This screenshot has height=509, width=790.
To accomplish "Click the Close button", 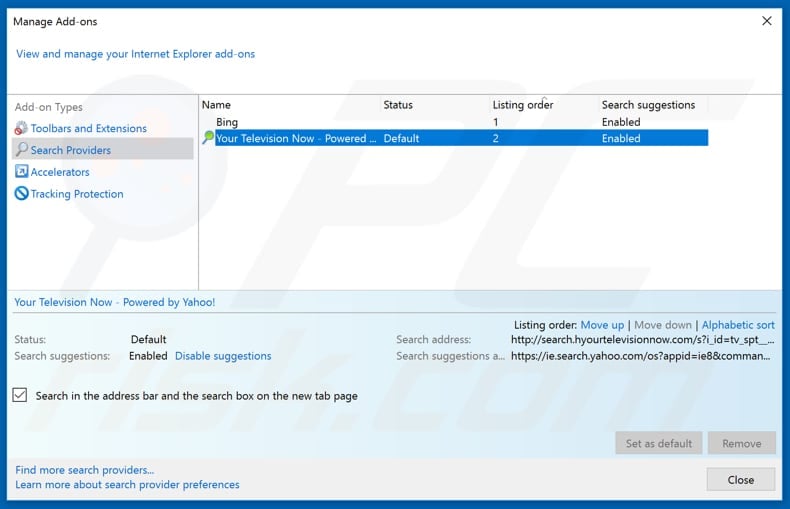I will [741, 480].
